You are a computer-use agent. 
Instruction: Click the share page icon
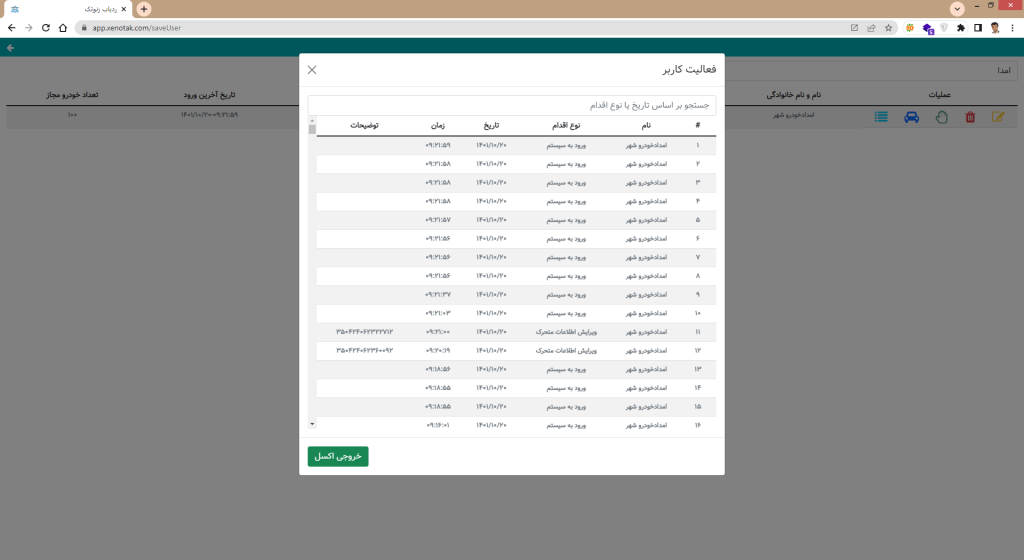tap(871, 27)
